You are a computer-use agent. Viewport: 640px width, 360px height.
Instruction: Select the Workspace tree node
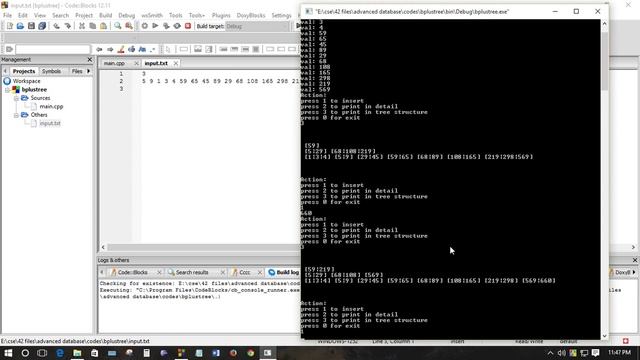[27, 81]
